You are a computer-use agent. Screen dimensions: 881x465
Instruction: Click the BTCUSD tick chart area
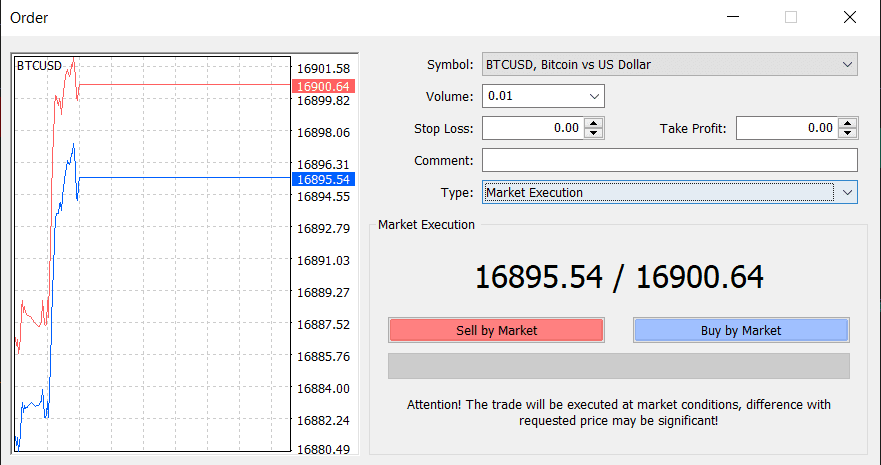(152, 254)
